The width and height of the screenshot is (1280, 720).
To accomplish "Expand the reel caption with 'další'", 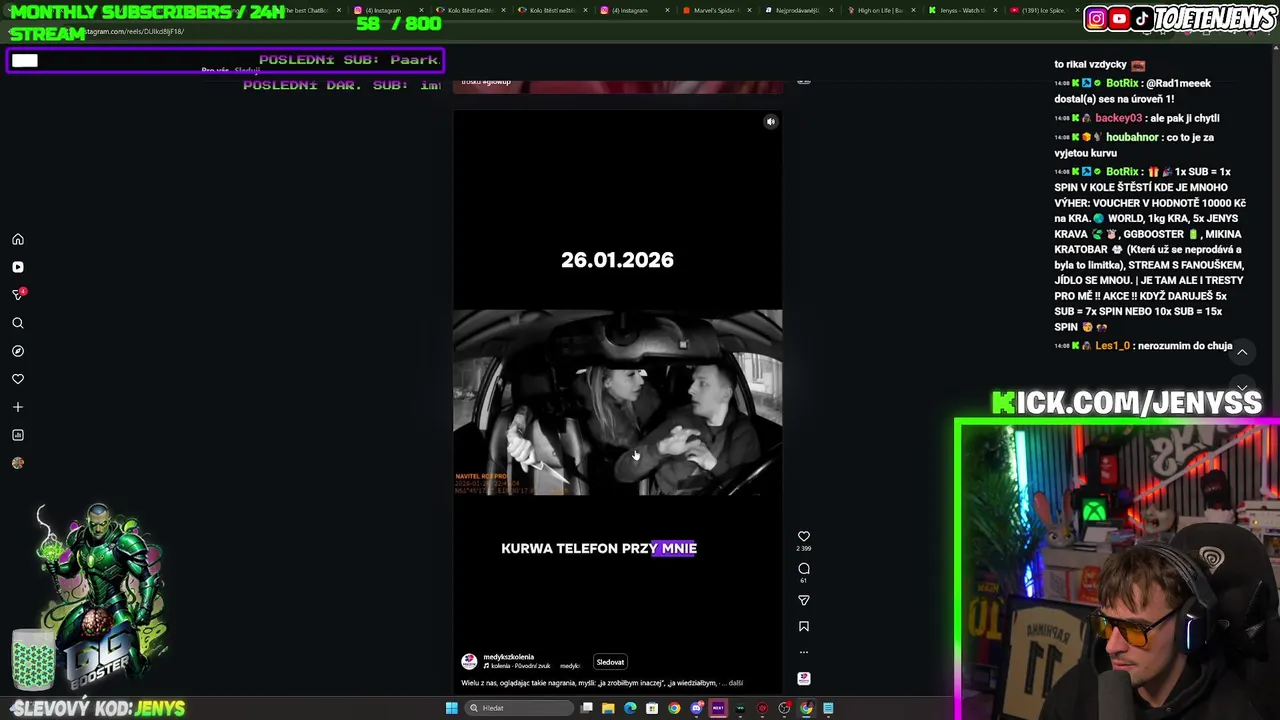I will click(736, 683).
